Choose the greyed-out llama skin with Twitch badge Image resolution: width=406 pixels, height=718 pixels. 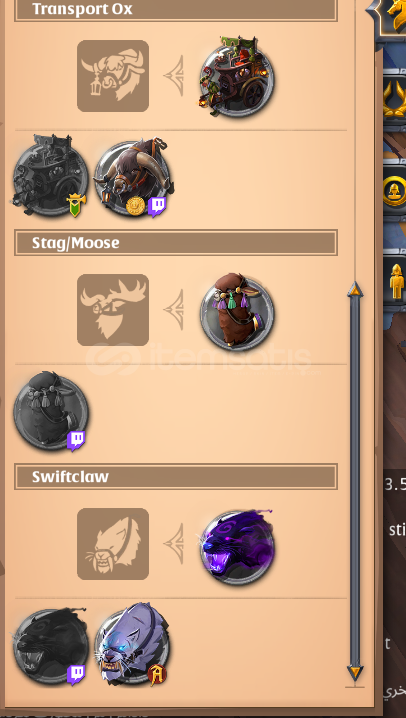click(51, 412)
